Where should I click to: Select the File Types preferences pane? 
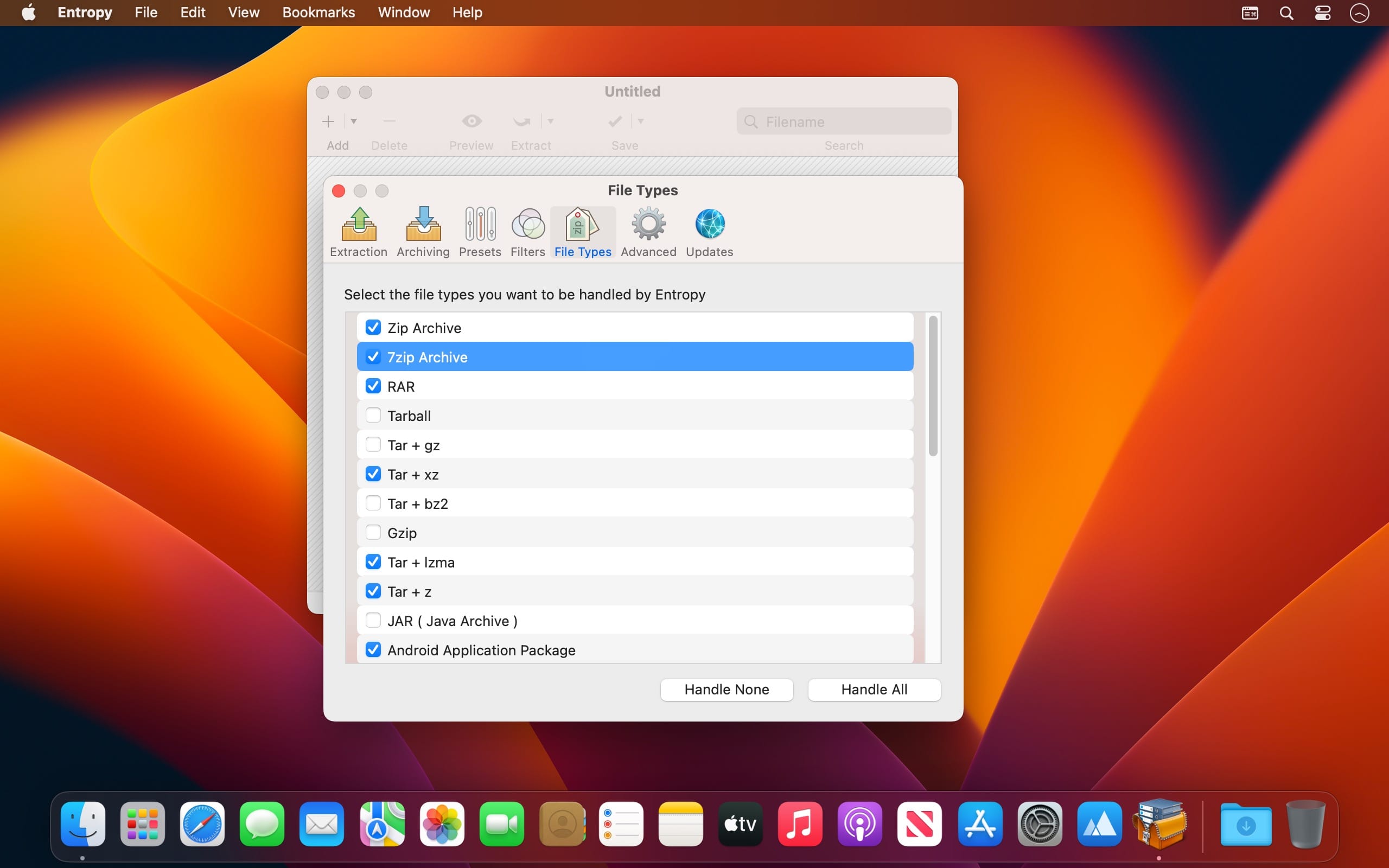pos(583,233)
